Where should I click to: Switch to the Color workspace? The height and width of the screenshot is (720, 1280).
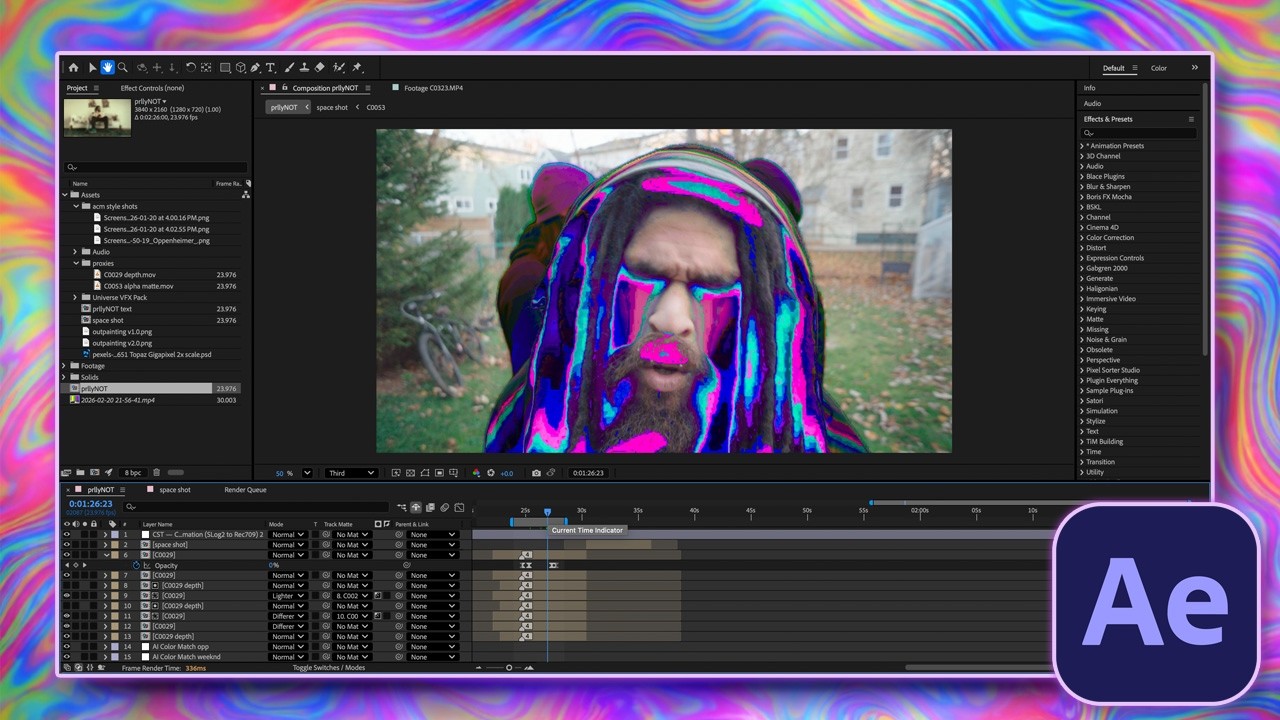[x=1159, y=68]
